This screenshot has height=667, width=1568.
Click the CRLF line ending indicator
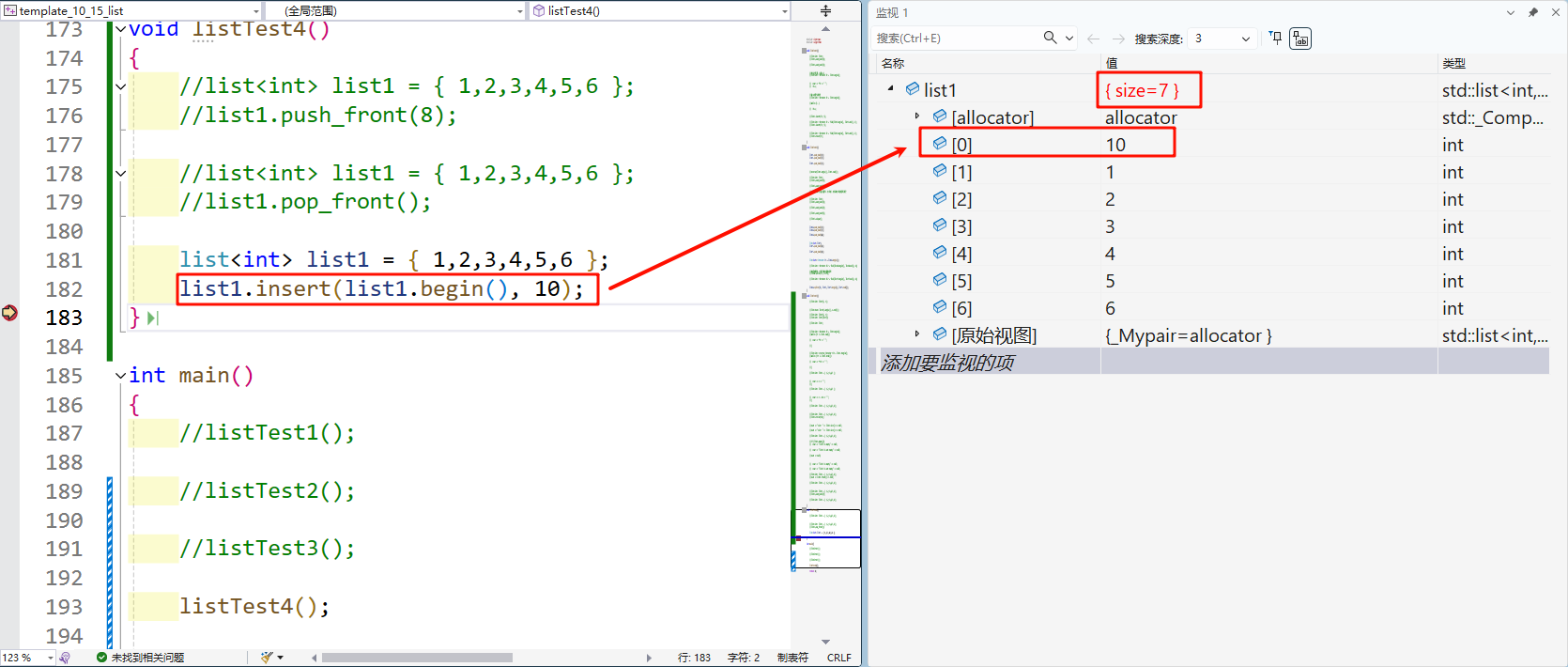839,658
